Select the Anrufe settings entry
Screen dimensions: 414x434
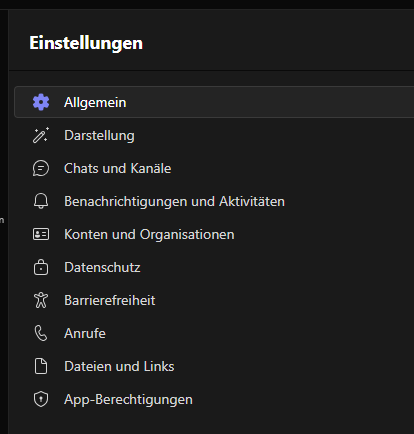(214, 333)
